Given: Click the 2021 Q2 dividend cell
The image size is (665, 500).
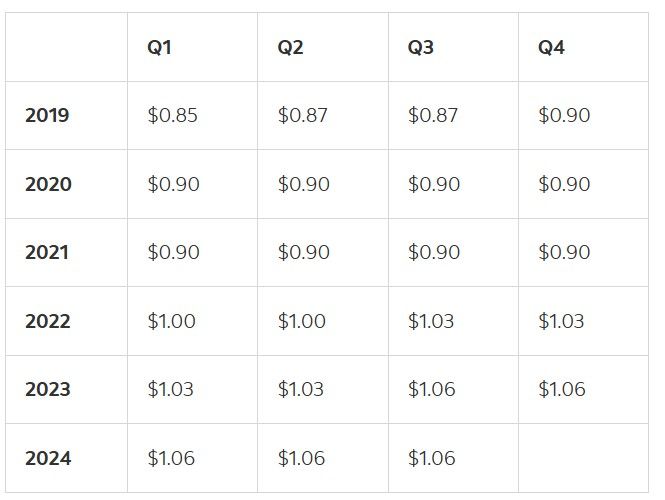Looking at the screenshot, I should pos(303,252).
